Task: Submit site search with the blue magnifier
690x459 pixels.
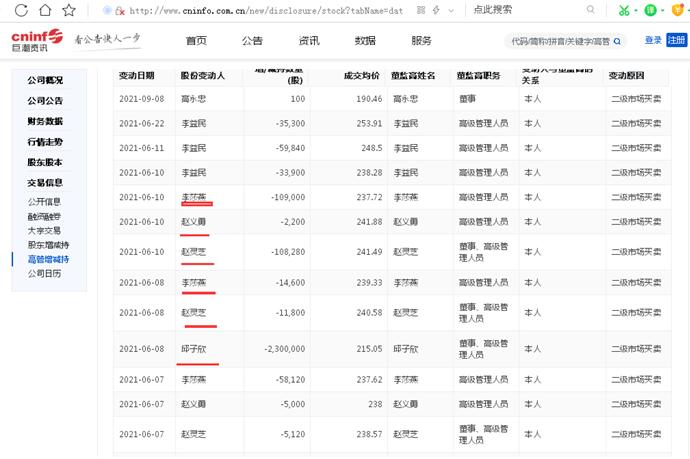Action: pyautogui.click(x=617, y=41)
